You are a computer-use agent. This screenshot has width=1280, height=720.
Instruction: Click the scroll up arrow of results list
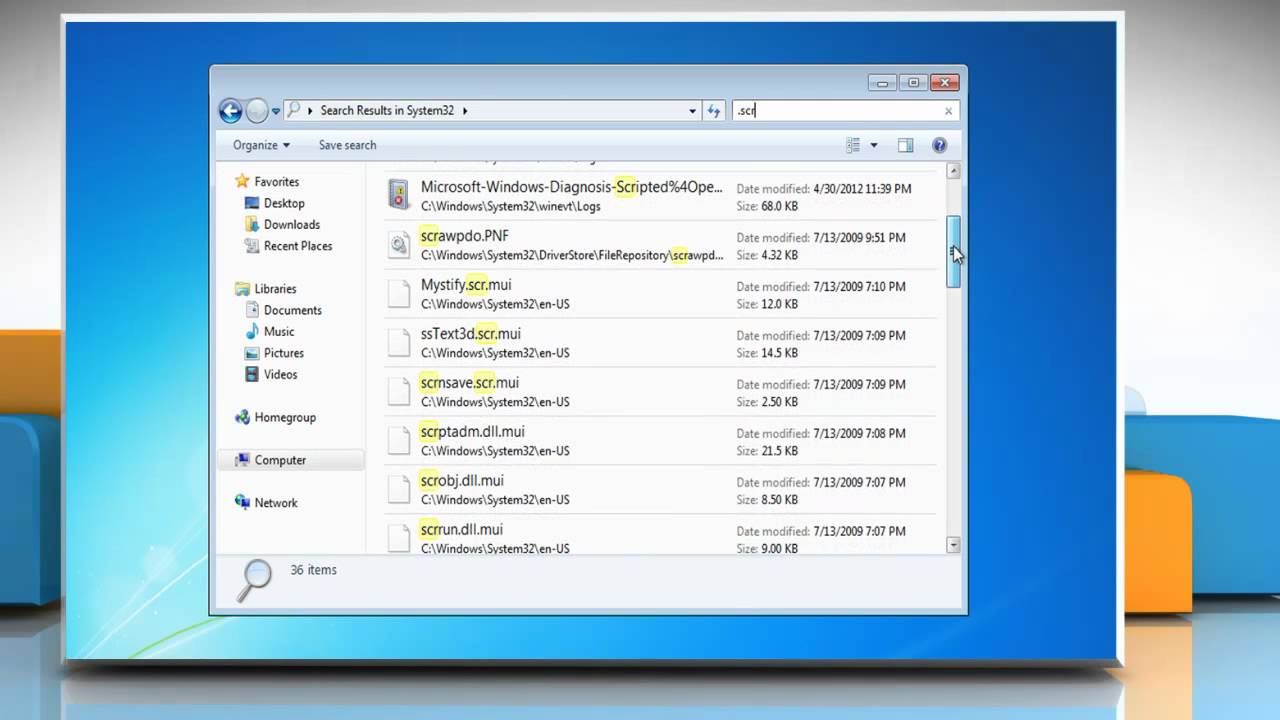point(953,171)
